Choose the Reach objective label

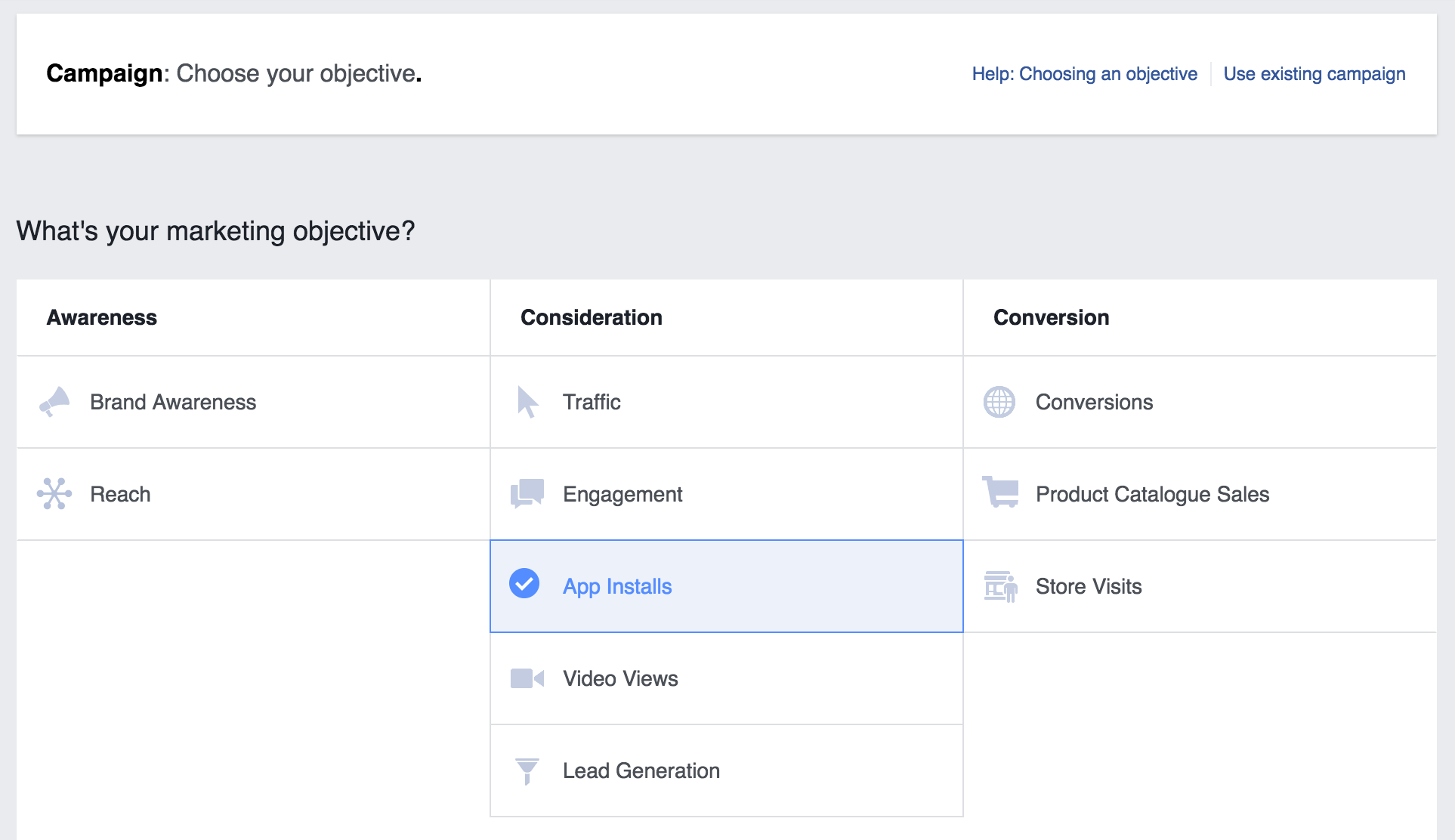click(120, 494)
